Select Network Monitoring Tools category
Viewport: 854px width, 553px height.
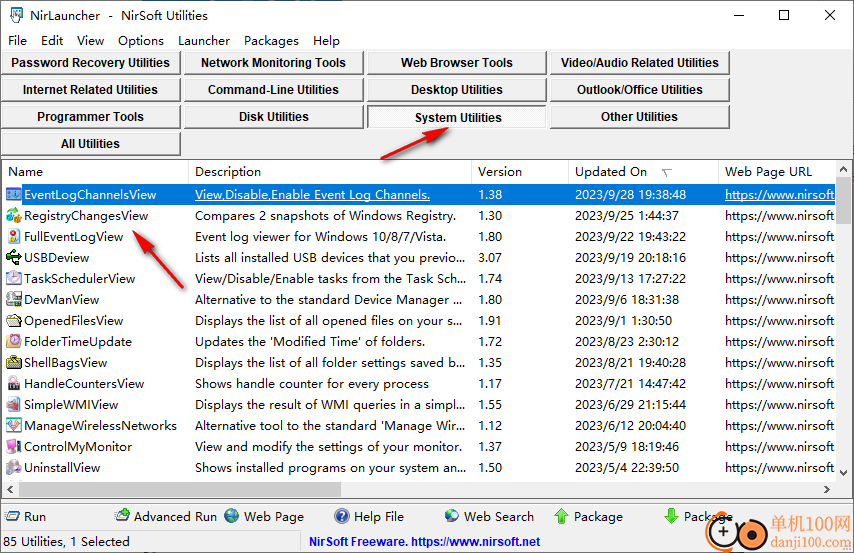[x=273, y=63]
